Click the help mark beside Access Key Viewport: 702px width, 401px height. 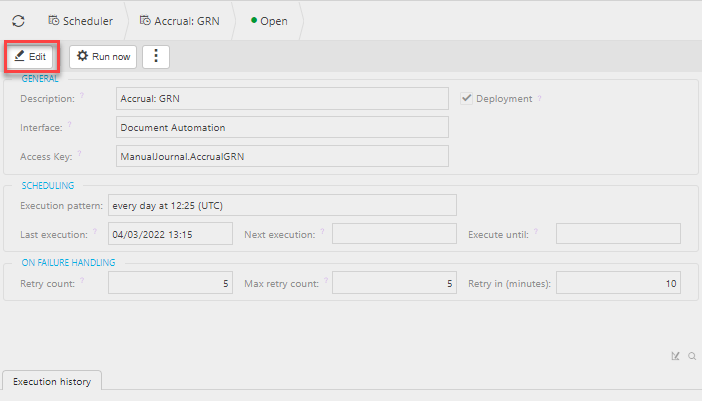[79, 154]
